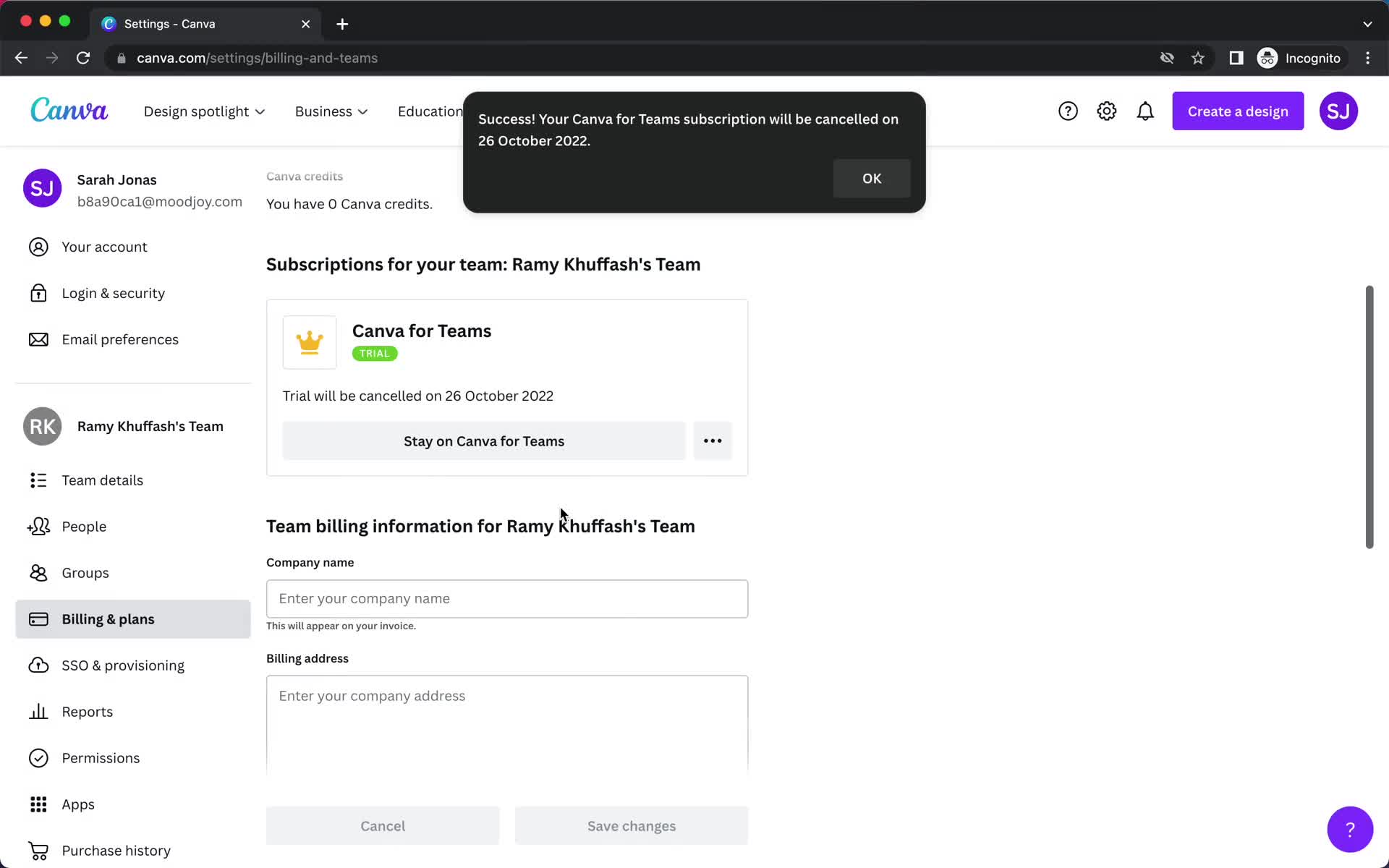Open the SJ profile avatar in header

[1338, 111]
